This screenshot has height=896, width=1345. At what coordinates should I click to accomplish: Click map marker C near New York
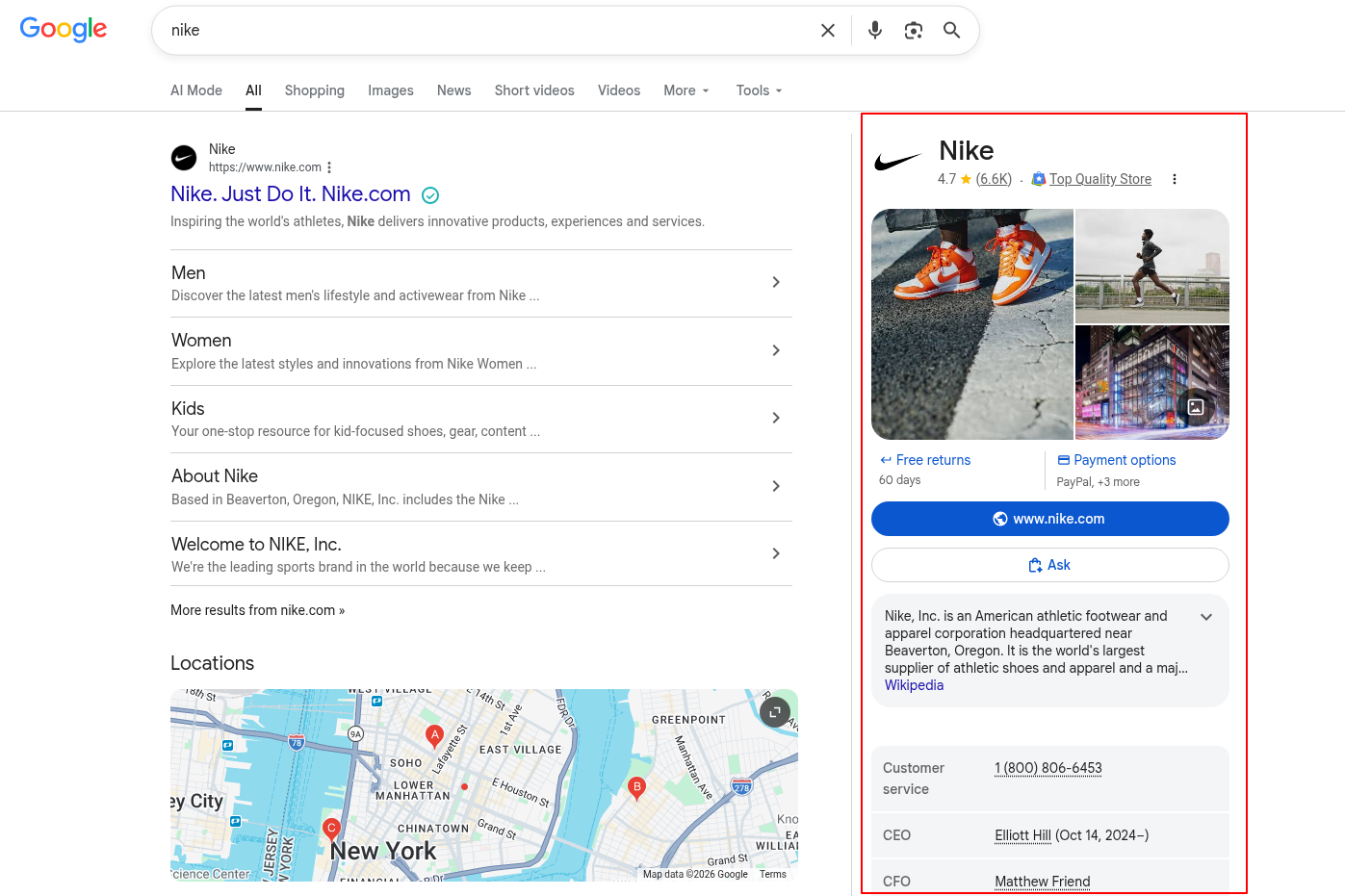[x=332, y=830]
